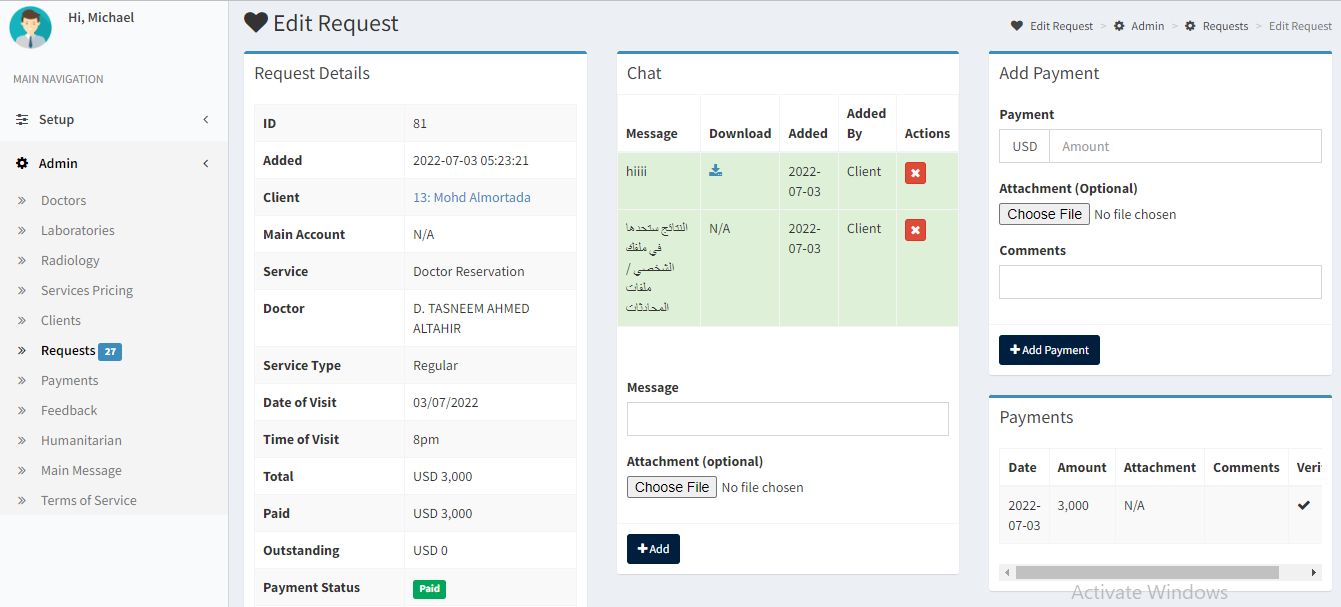Viewport: 1341px width, 607px height.
Task: Collapse the Admin menu chevron
Action: point(206,163)
